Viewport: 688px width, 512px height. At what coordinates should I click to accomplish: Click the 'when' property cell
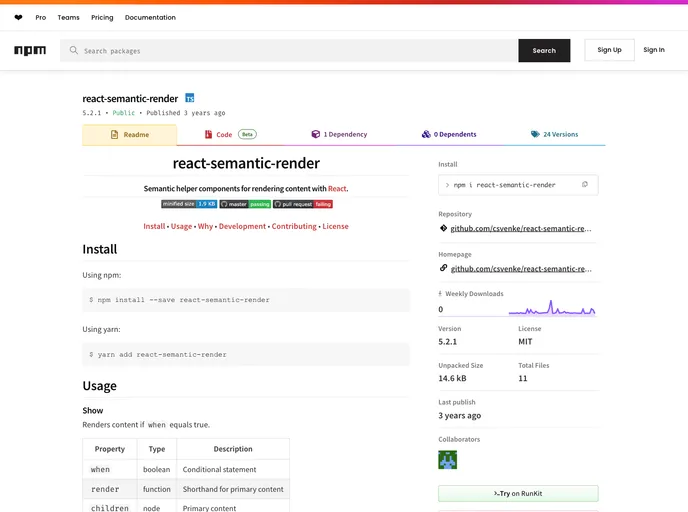point(110,469)
